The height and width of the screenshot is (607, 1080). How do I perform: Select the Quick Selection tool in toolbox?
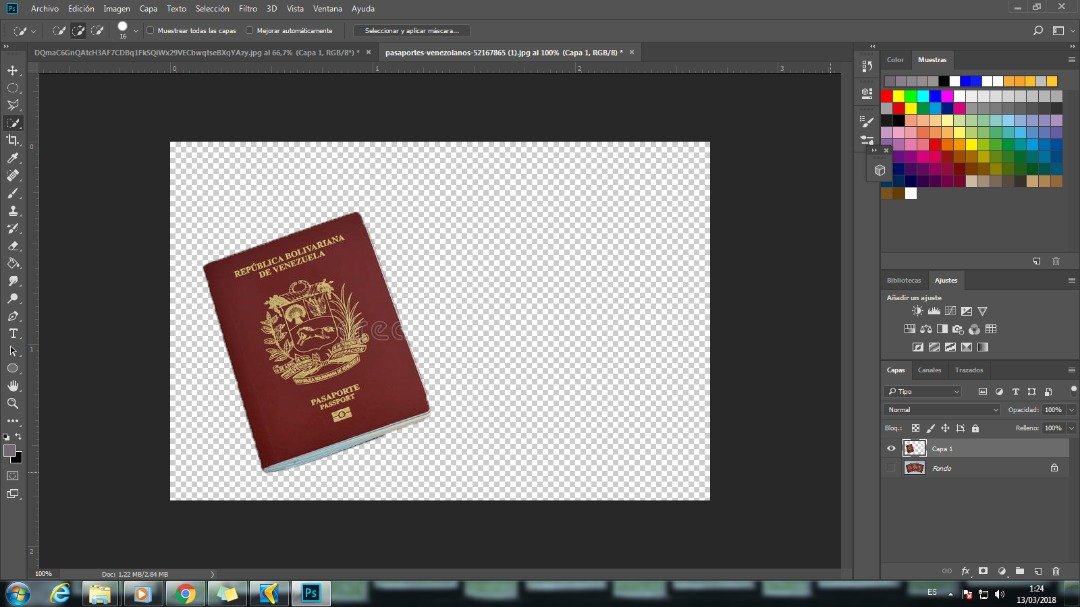click(13, 123)
